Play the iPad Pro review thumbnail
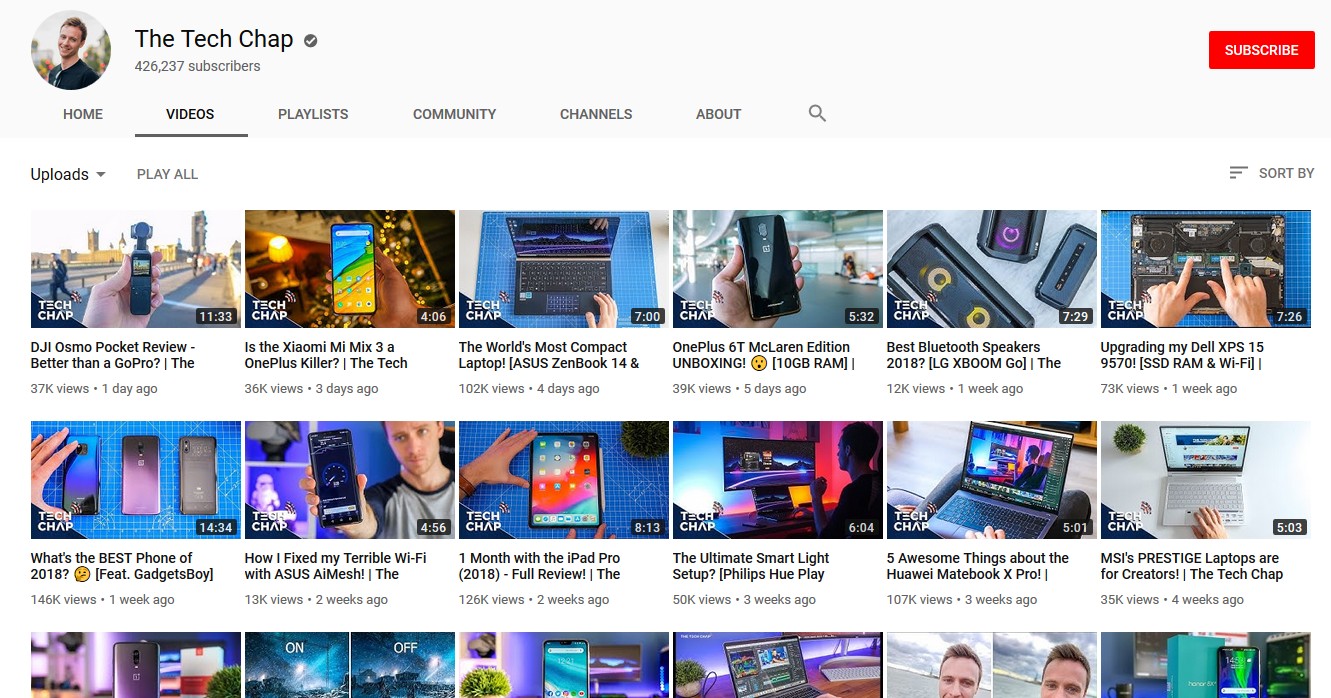The height and width of the screenshot is (698, 1331). [564, 480]
